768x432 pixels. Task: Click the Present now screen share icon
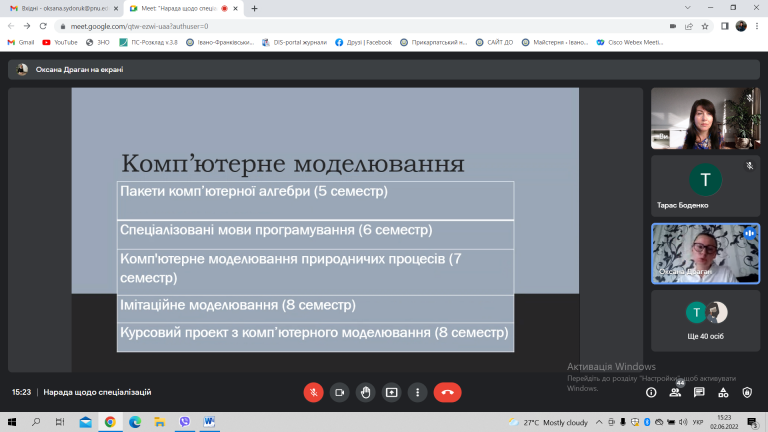[x=391, y=392]
